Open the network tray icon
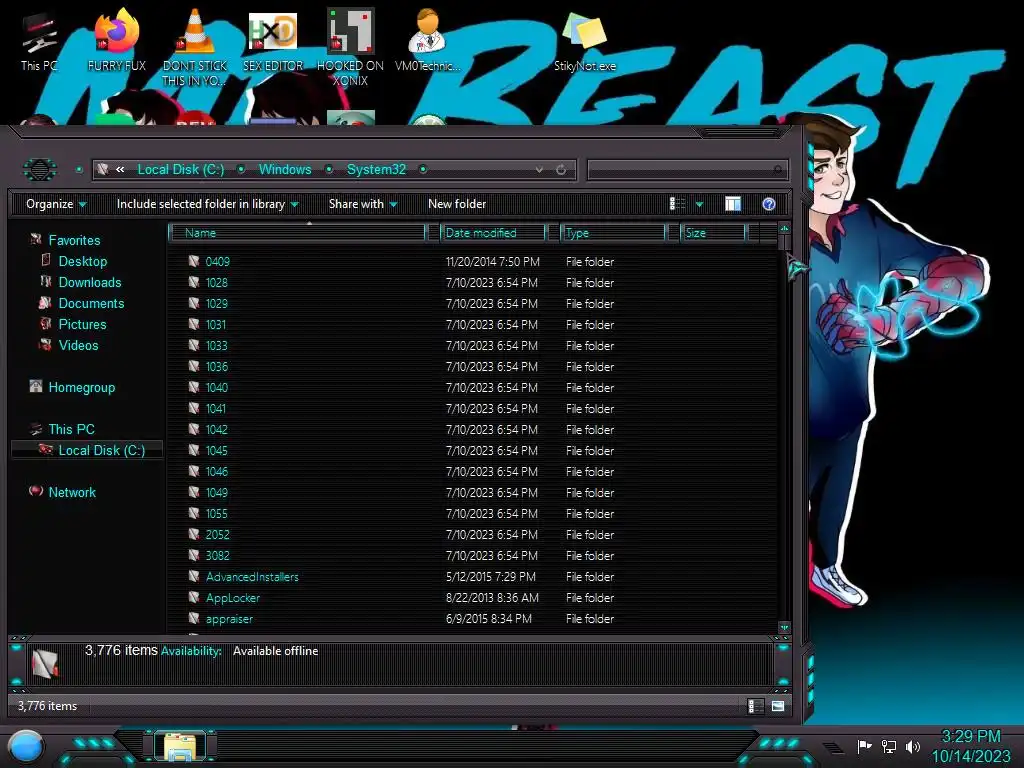 pos(889,746)
